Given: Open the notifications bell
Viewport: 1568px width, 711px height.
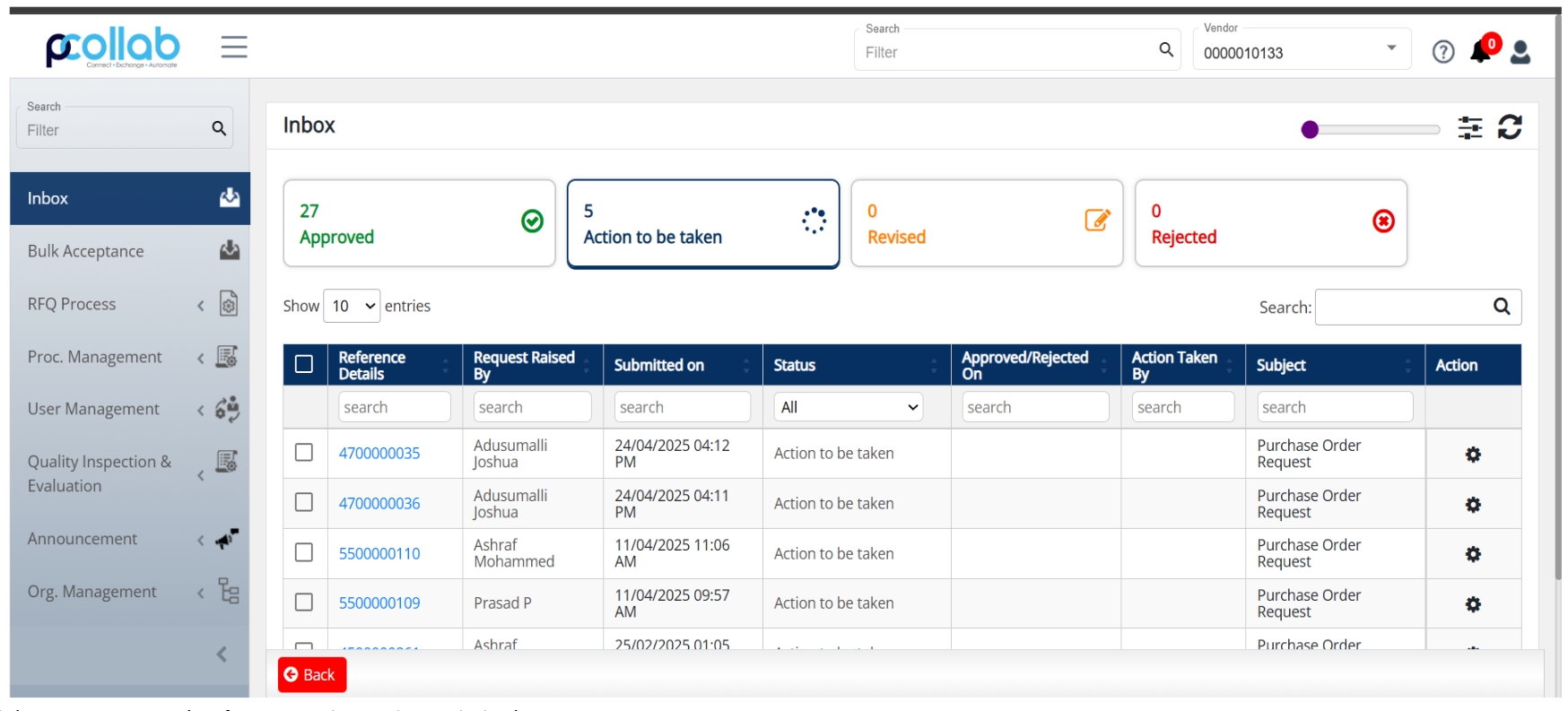Looking at the screenshot, I should 1481,52.
